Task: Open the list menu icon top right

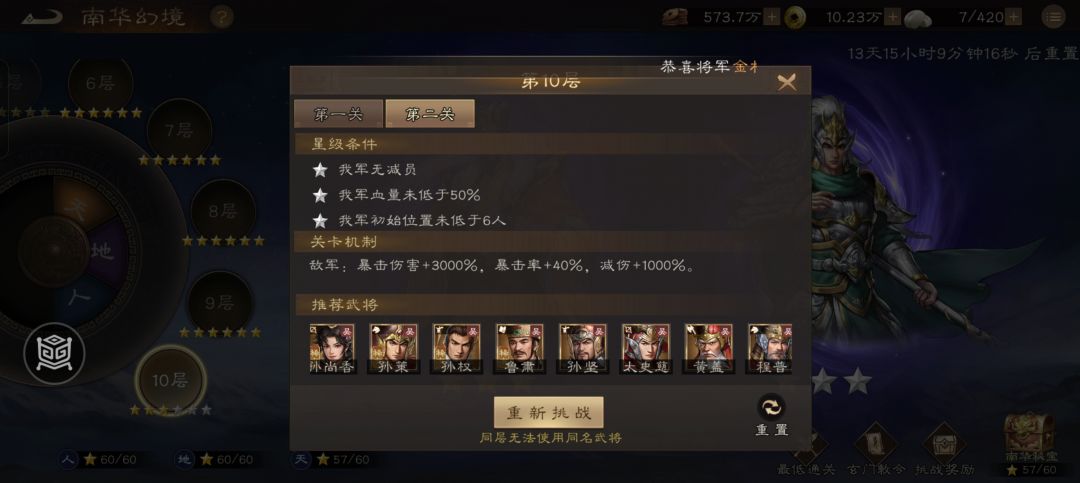Action: tap(1053, 17)
